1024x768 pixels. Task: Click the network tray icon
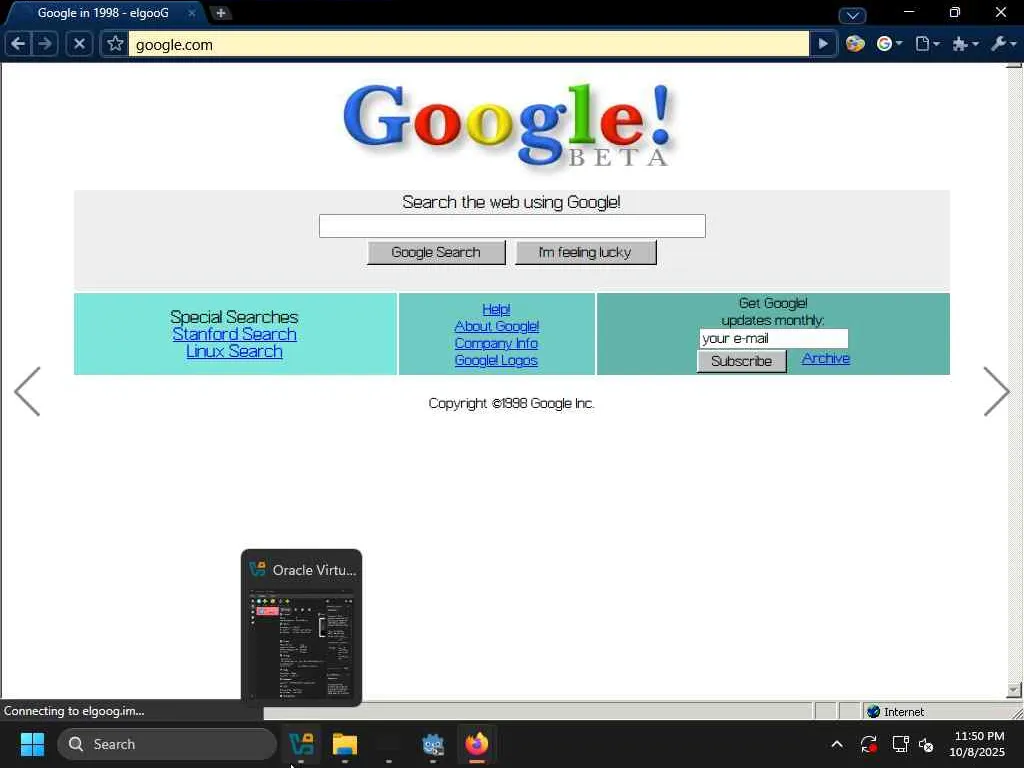tap(901, 744)
